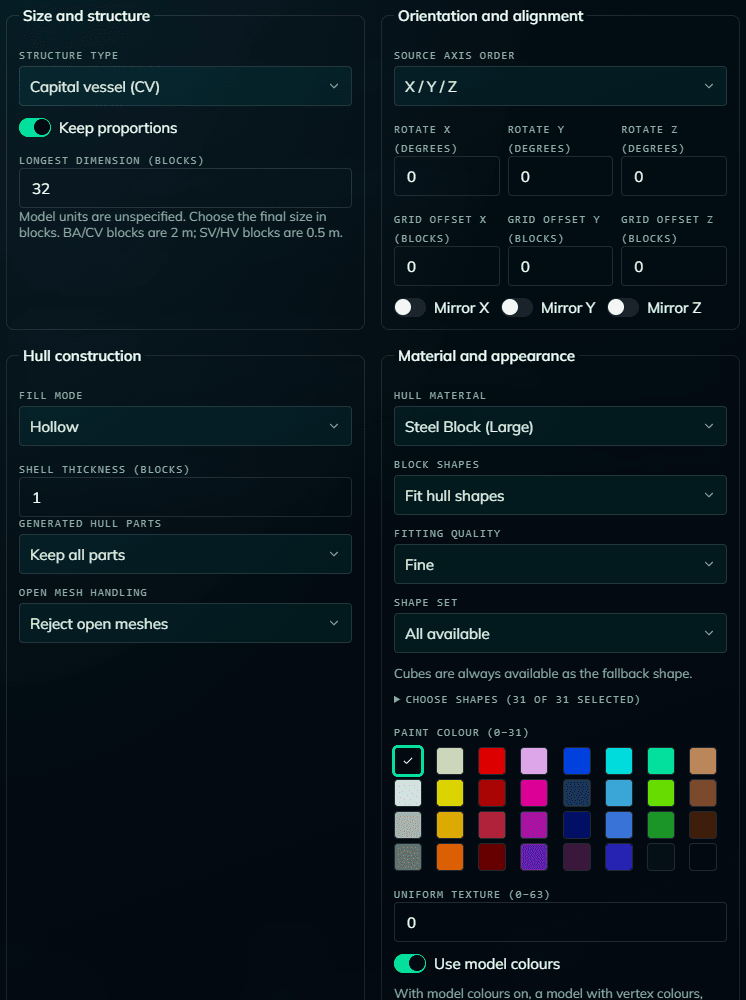
Task: Select the medium brown paint colour swatch
Action: (x=703, y=793)
